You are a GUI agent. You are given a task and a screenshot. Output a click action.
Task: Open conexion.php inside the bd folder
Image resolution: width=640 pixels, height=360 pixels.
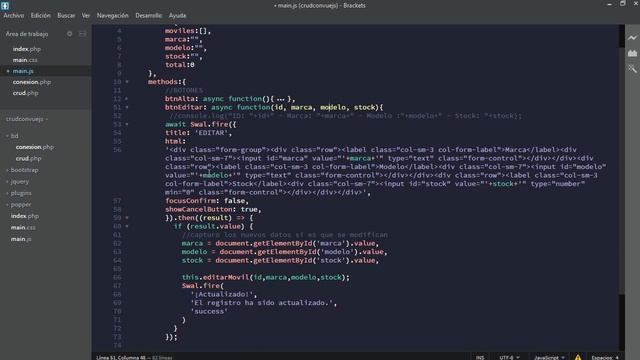tap(35, 147)
